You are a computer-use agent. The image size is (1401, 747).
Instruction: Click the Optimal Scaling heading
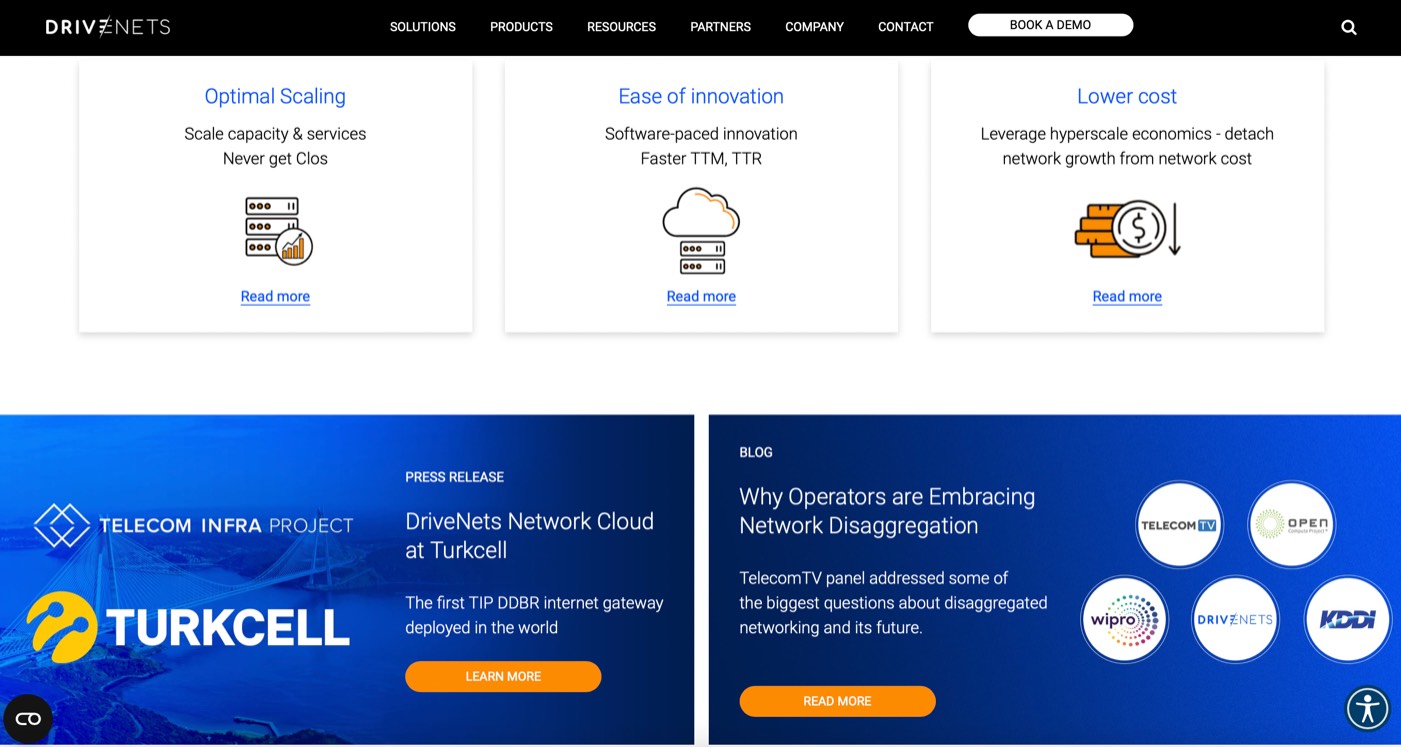click(275, 96)
